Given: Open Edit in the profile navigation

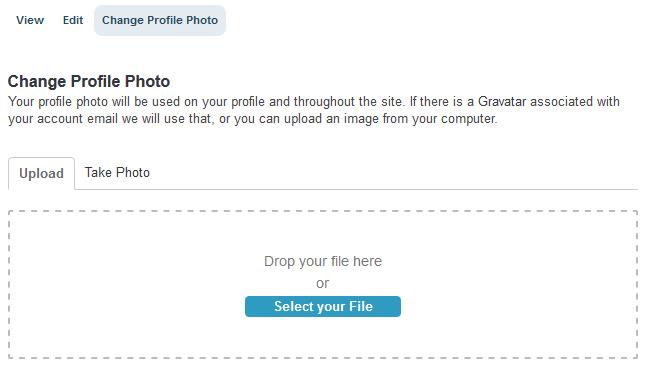Looking at the screenshot, I should (73, 20).
